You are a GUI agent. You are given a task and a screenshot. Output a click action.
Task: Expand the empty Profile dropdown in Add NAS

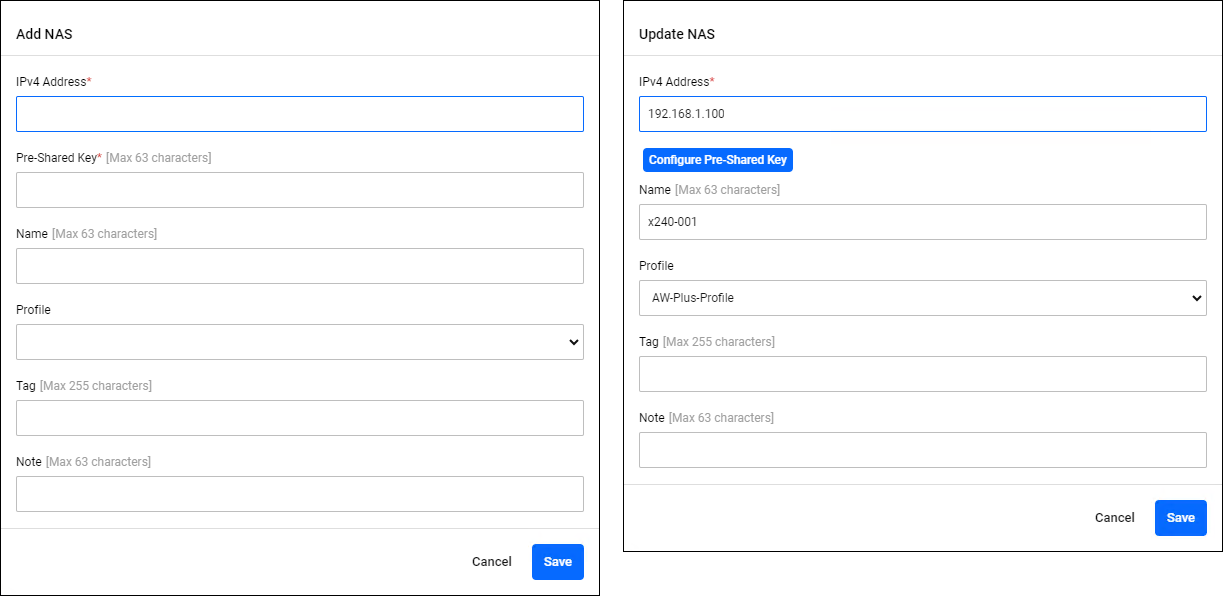pos(300,342)
